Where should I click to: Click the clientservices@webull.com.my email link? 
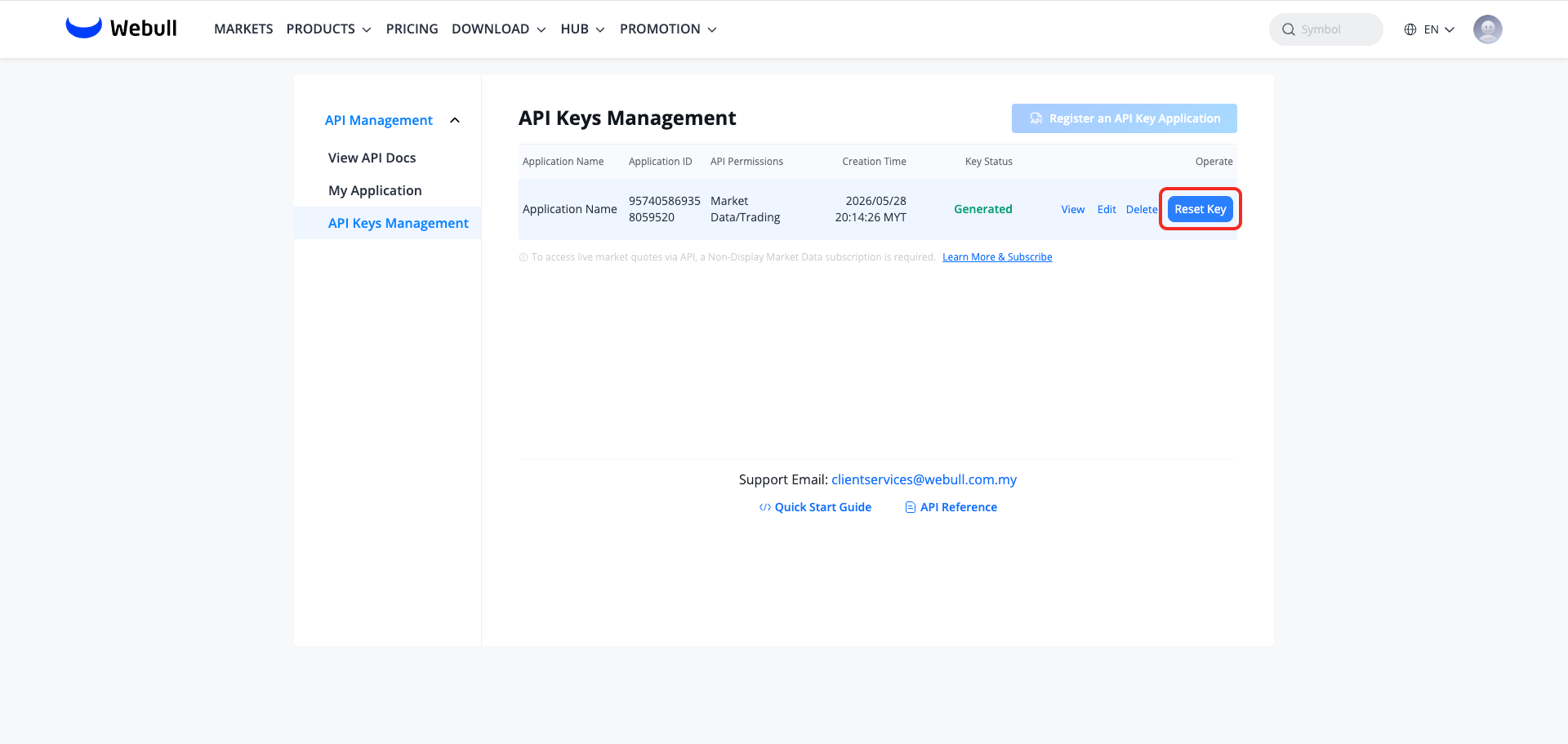click(924, 479)
